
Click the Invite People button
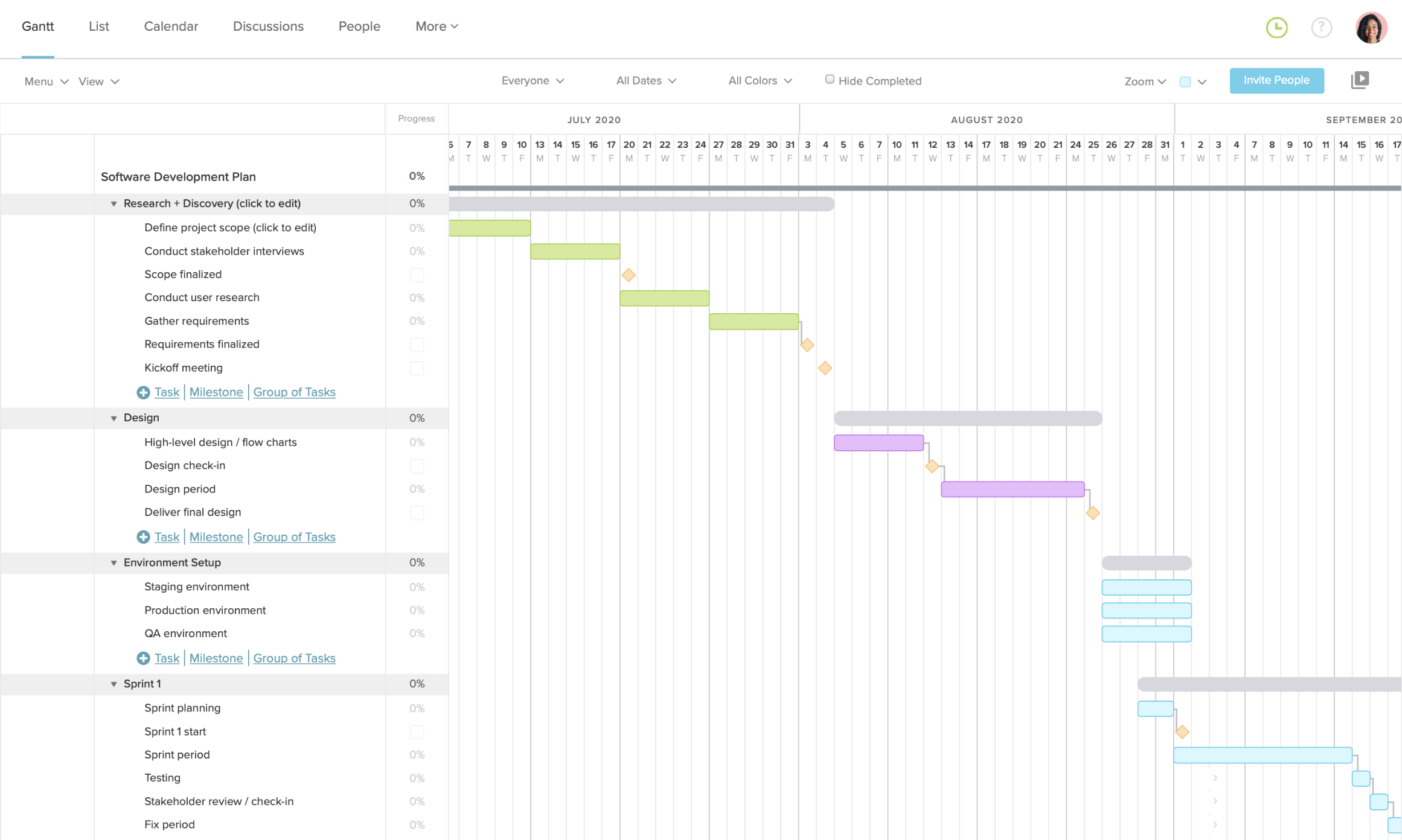pos(1276,80)
